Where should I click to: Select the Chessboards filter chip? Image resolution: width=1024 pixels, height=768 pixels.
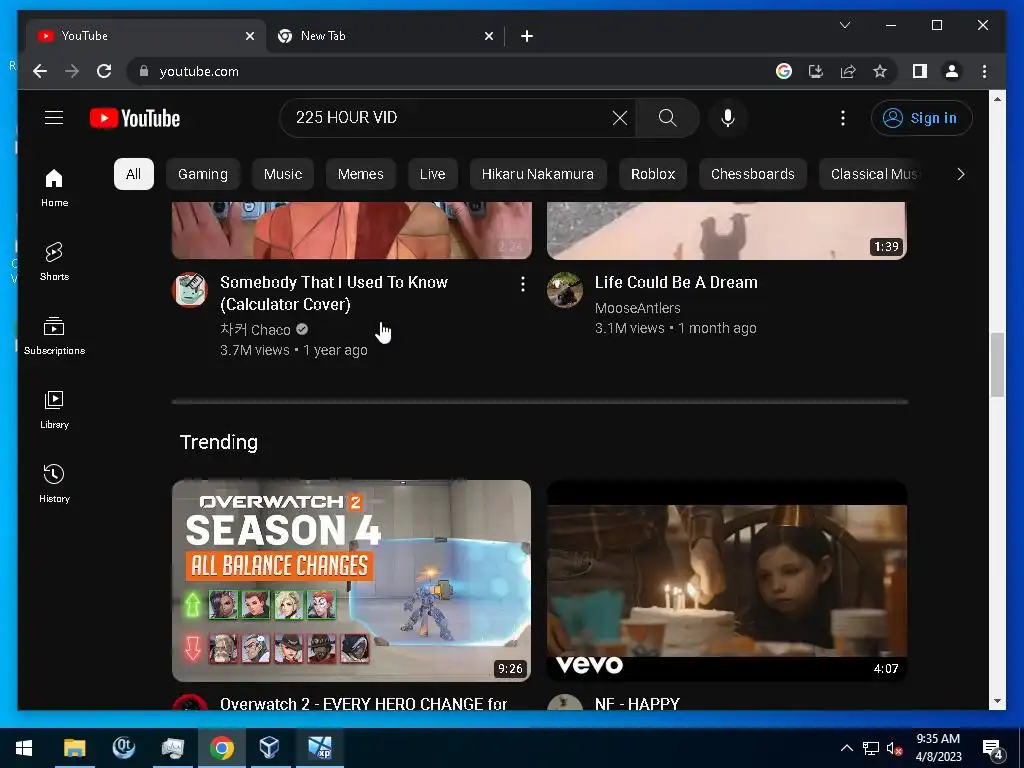[752, 174]
